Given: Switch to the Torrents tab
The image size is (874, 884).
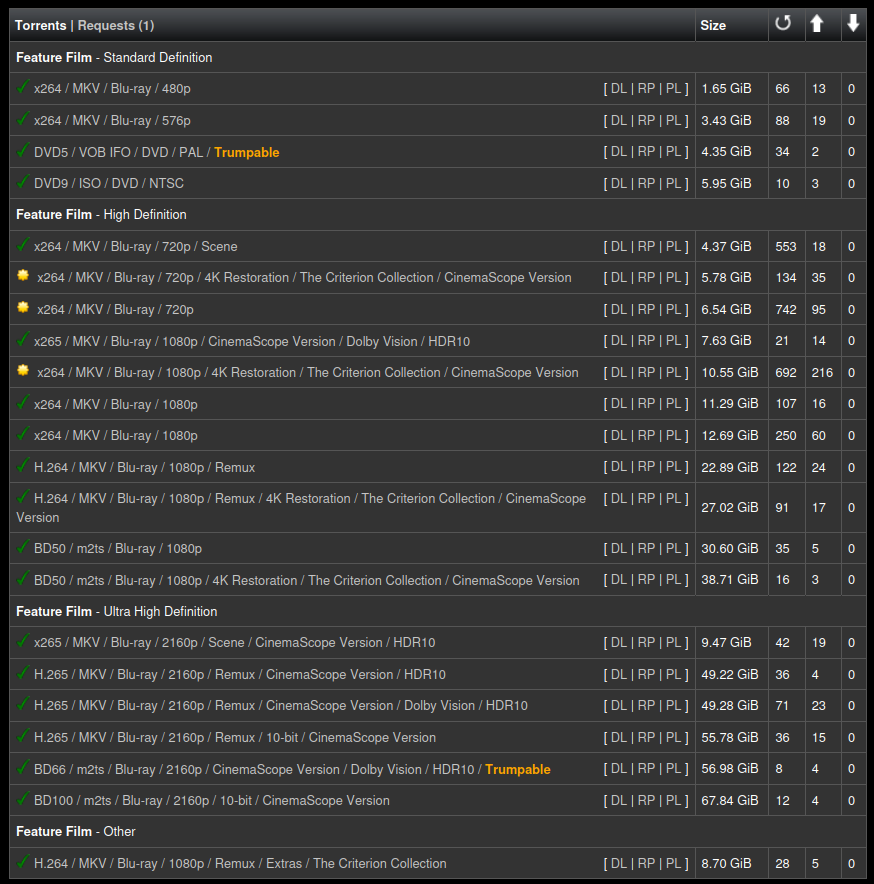Looking at the screenshot, I should 41,25.
